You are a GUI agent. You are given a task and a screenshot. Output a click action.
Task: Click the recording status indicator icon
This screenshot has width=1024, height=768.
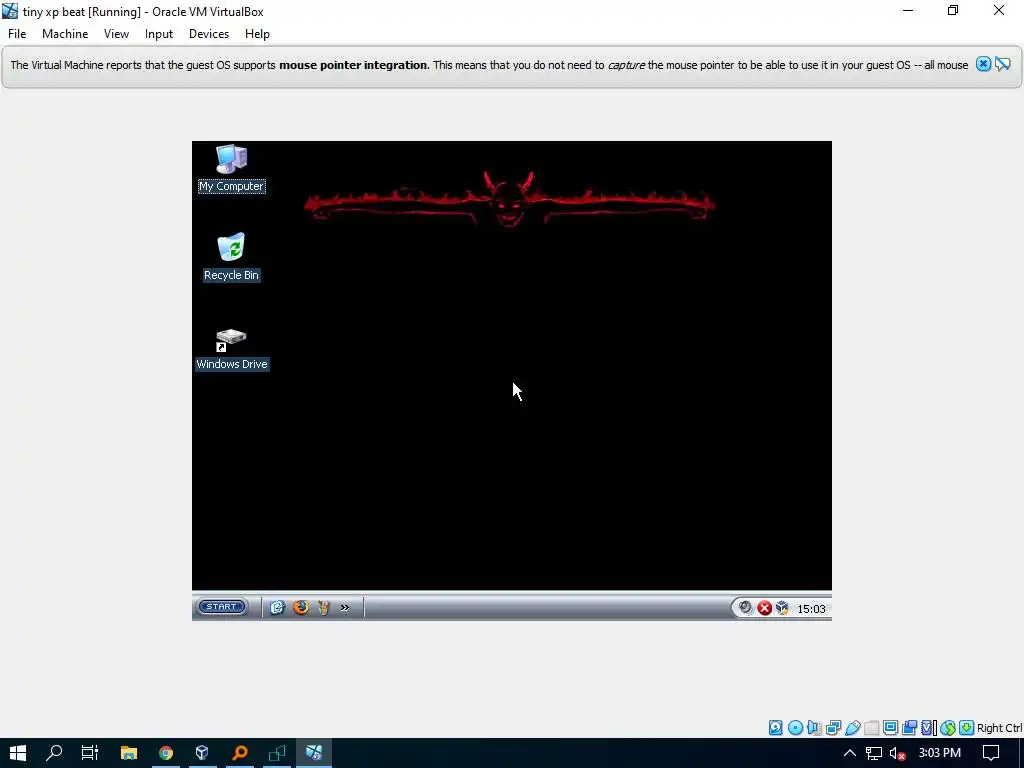coord(909,728)
